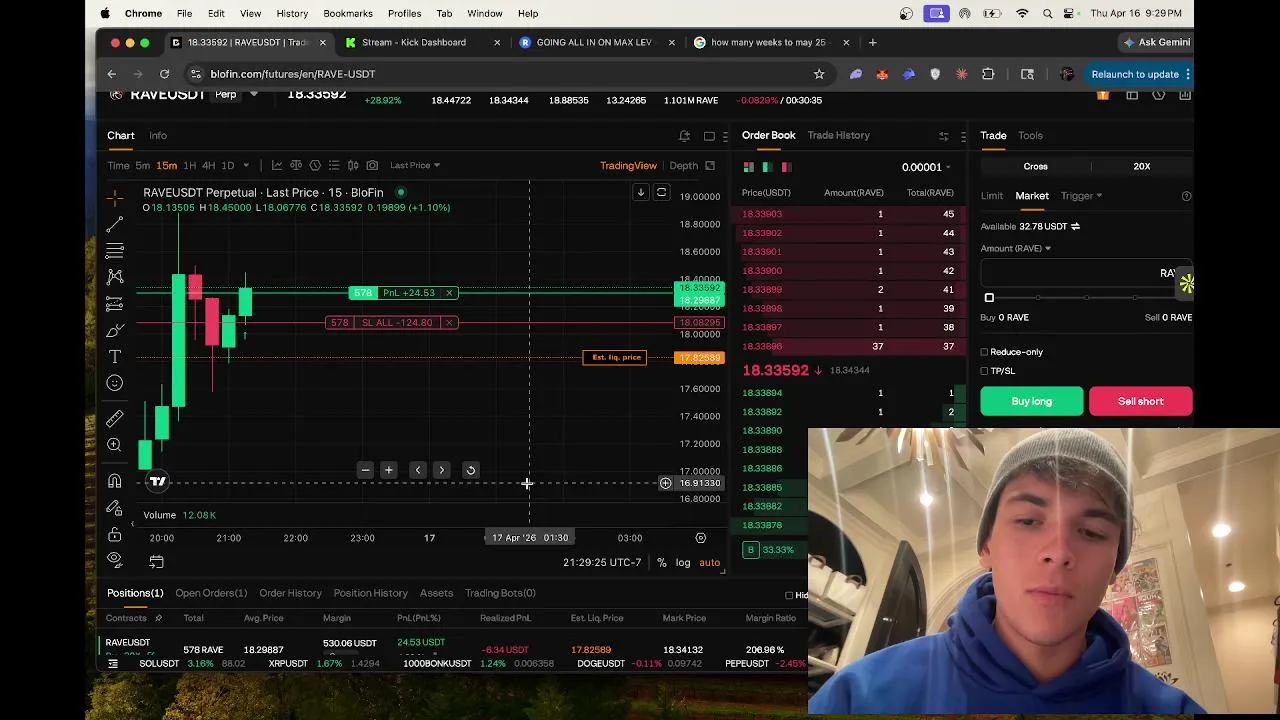Open the emoji icons tool
Viewport: 1280px width, 720px height.
(115, 383)
